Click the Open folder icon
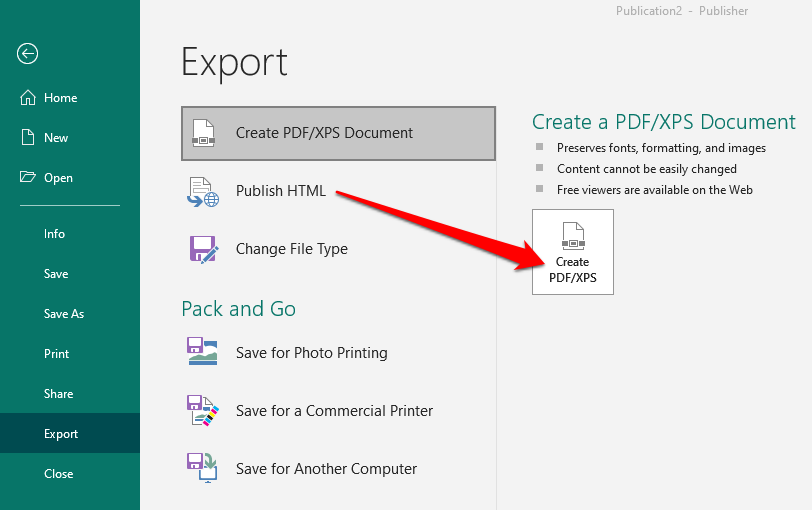This screenshot has height=510, width=812. tap(27, 178)
